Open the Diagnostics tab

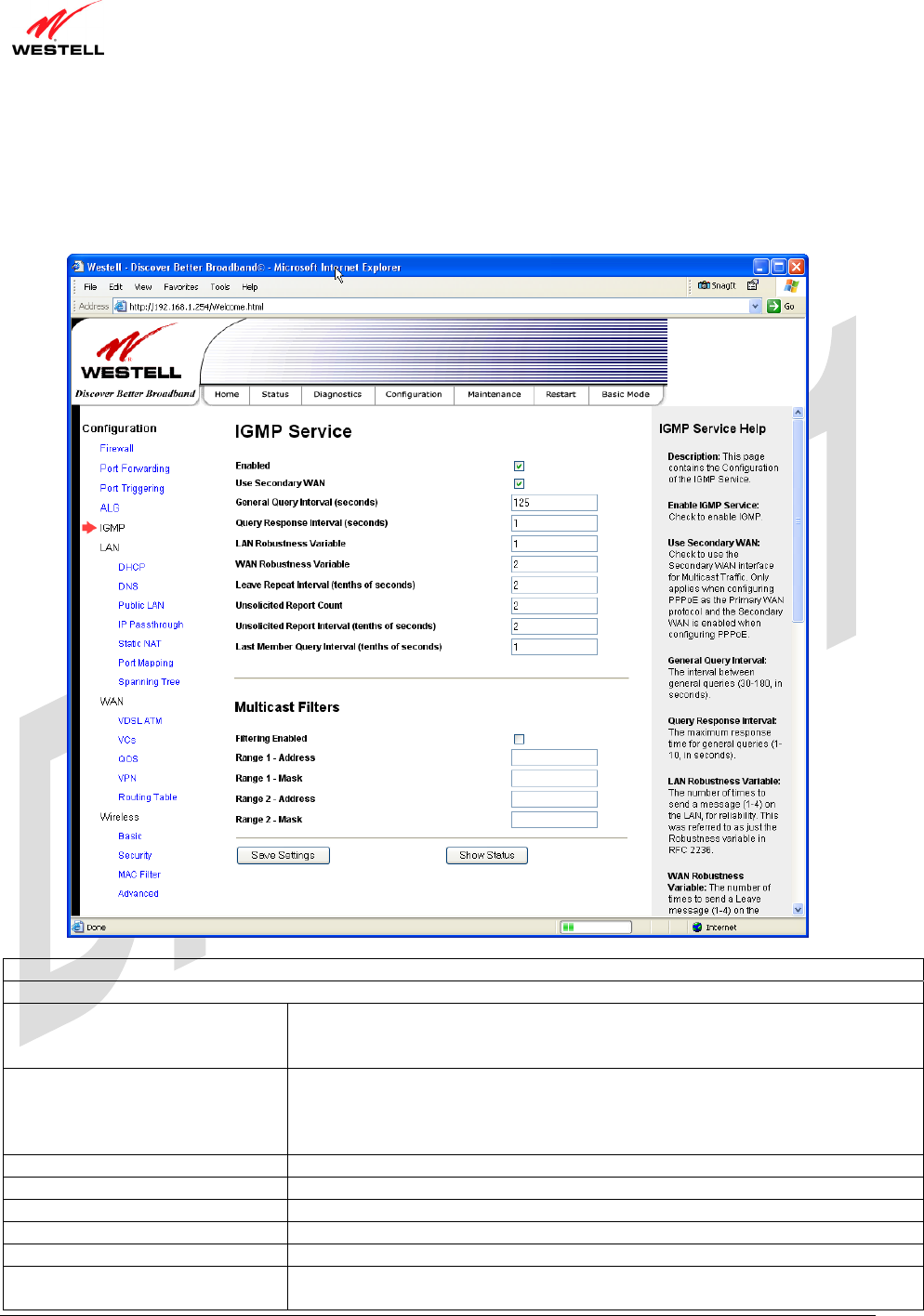(x=337, y=394)
